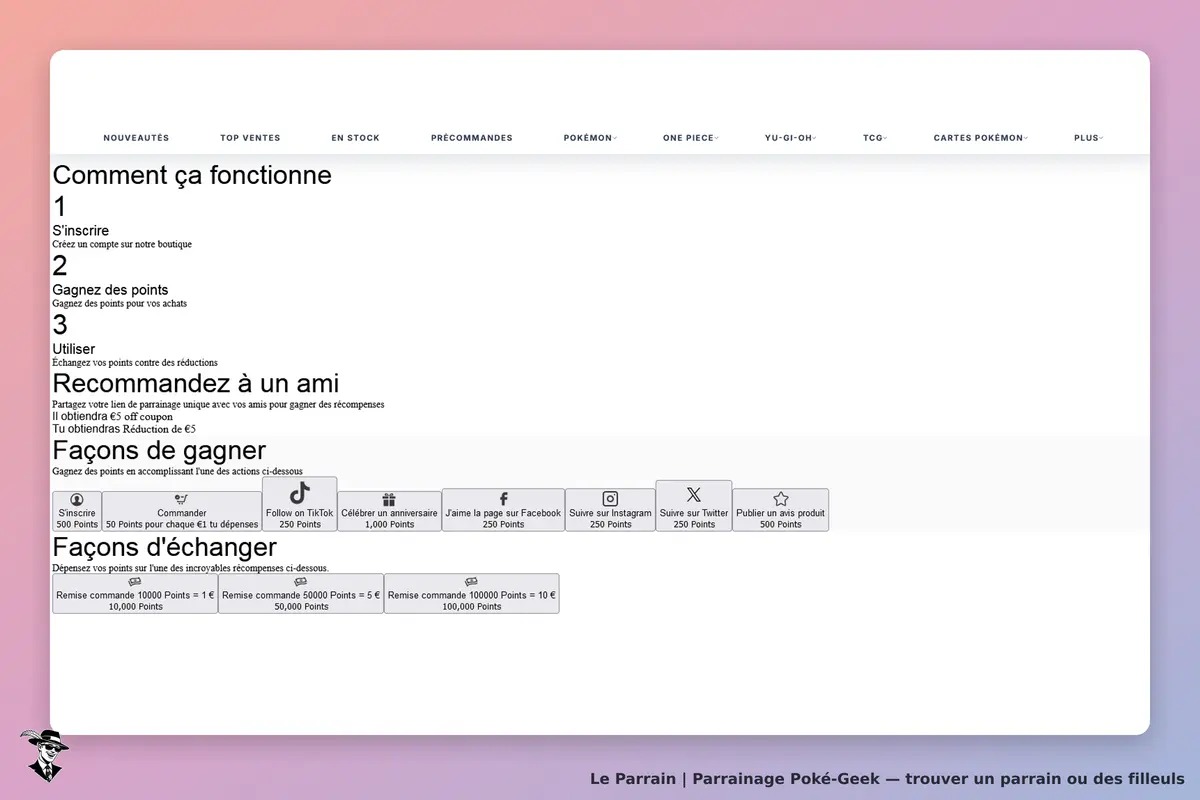This screenshot has height=800, width=1200.
Task: Click the Facebook logo icon
Action: click(x=503, y=499)
